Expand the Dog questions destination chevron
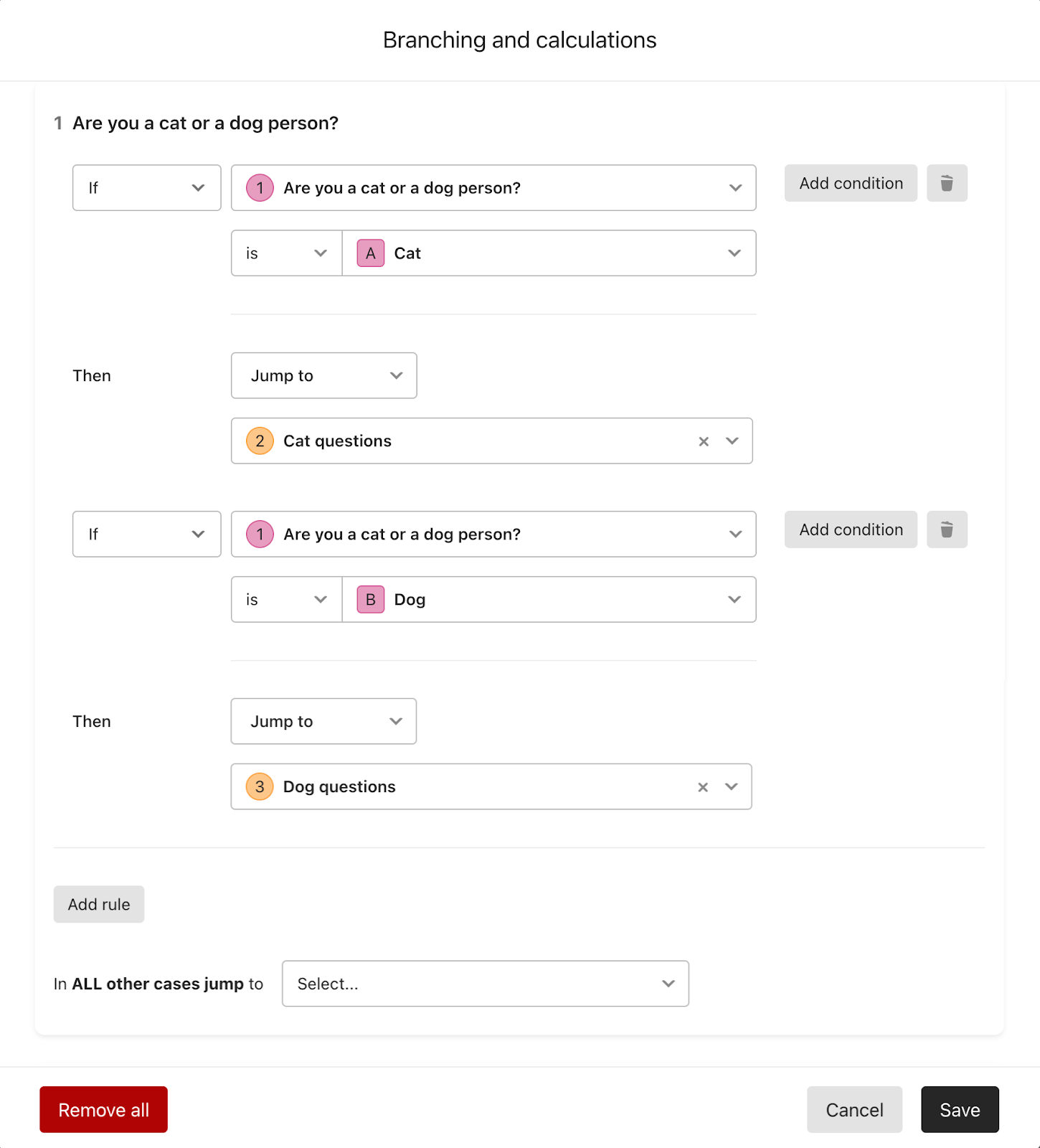1040x1148 pixels. click(x=732, y=786)
